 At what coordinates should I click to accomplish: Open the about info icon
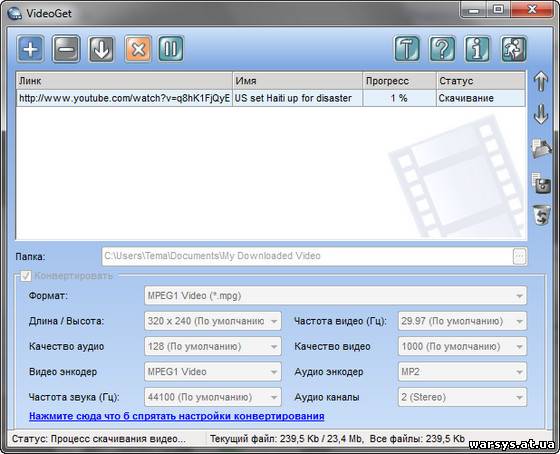pyautogui.click(x=478, y=49)
